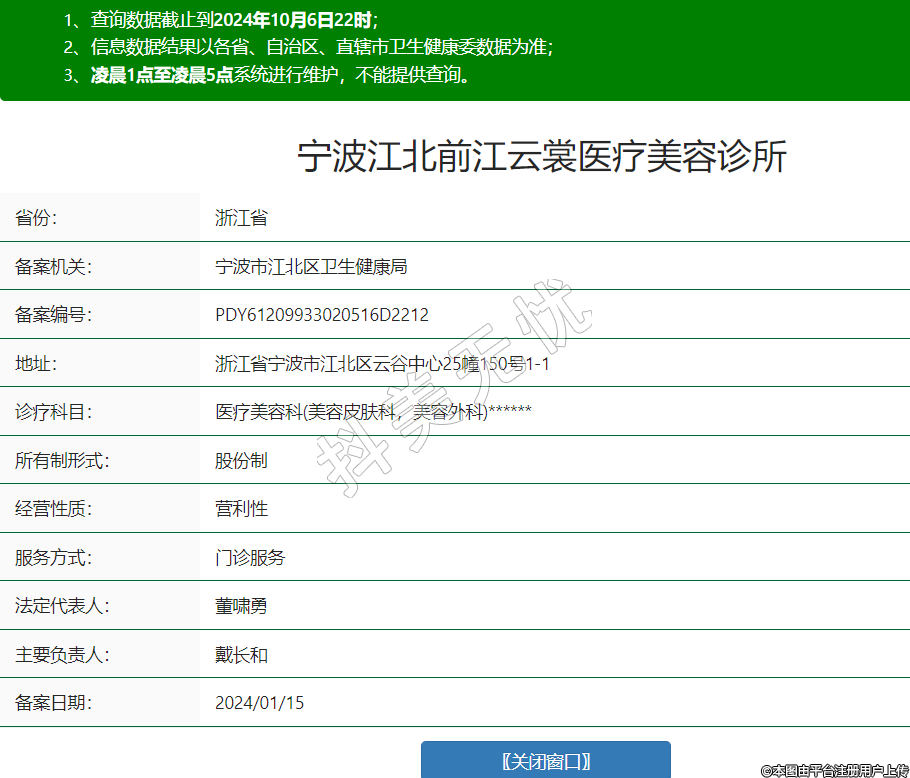Click the filing date 2024/01/15
910x778 pixels.
coord(259,703)
